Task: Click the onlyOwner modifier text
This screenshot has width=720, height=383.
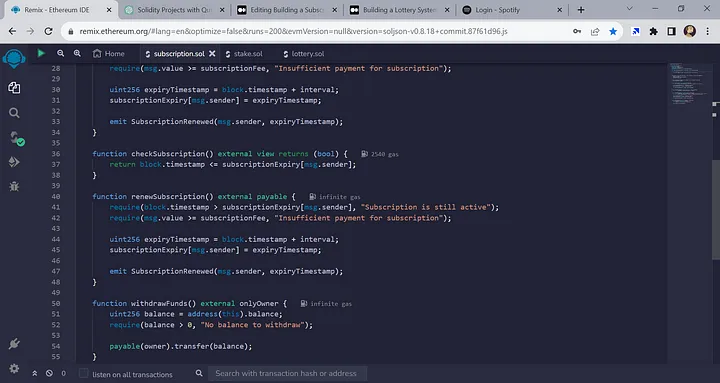Action: point(259,304)
